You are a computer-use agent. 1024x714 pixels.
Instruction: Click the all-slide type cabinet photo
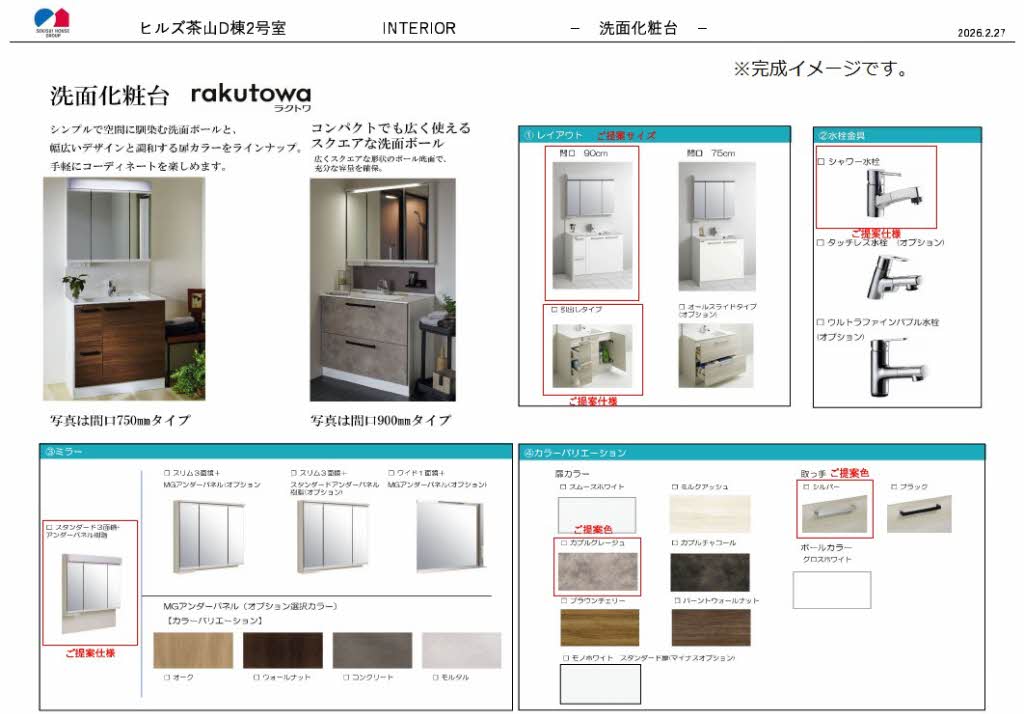coord(716,356)
